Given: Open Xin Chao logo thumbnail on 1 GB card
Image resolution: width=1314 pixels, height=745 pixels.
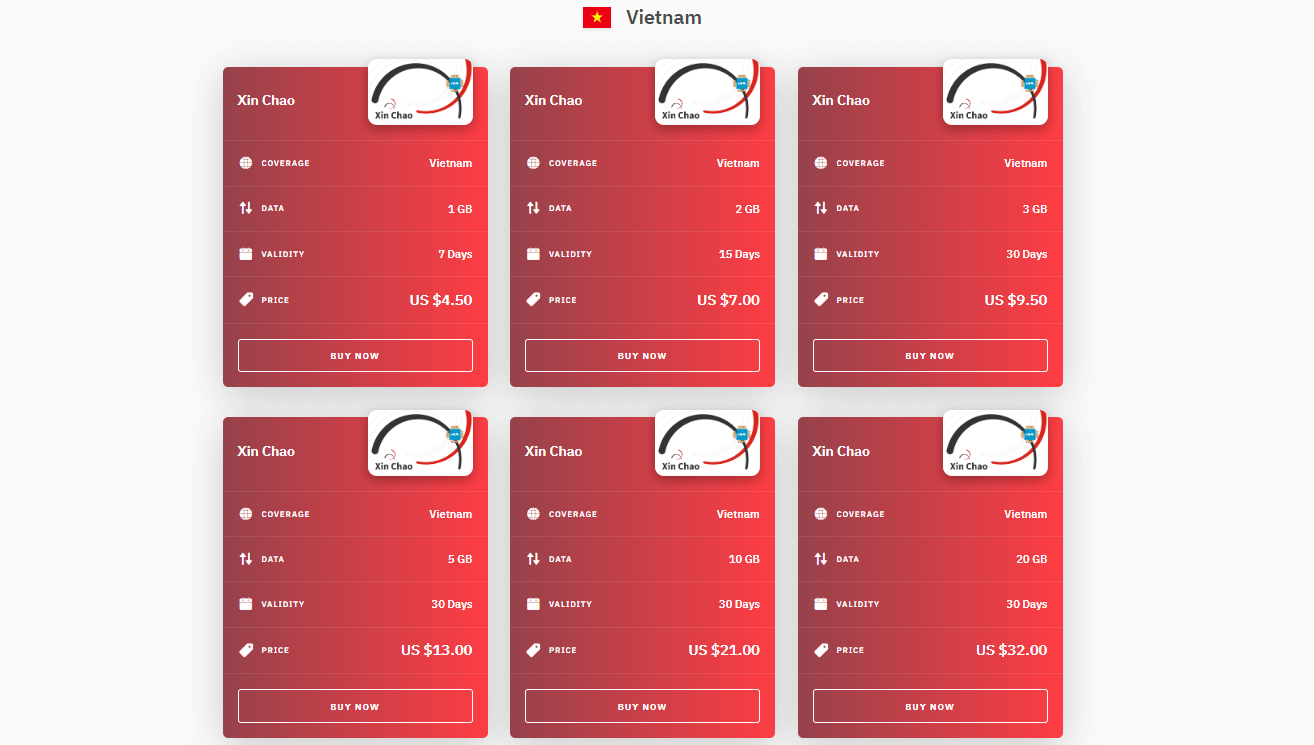Looking at the screenshot, I should (420, 92).
